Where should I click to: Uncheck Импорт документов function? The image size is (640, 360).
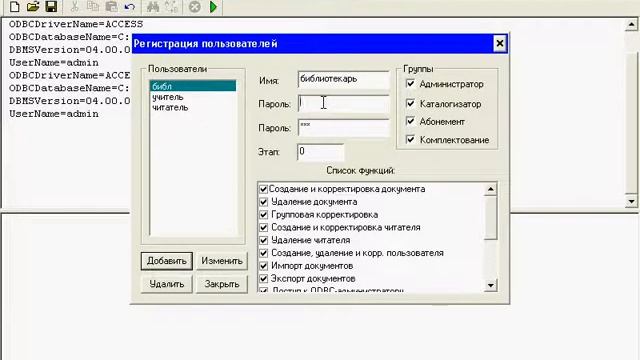(263, 266)
